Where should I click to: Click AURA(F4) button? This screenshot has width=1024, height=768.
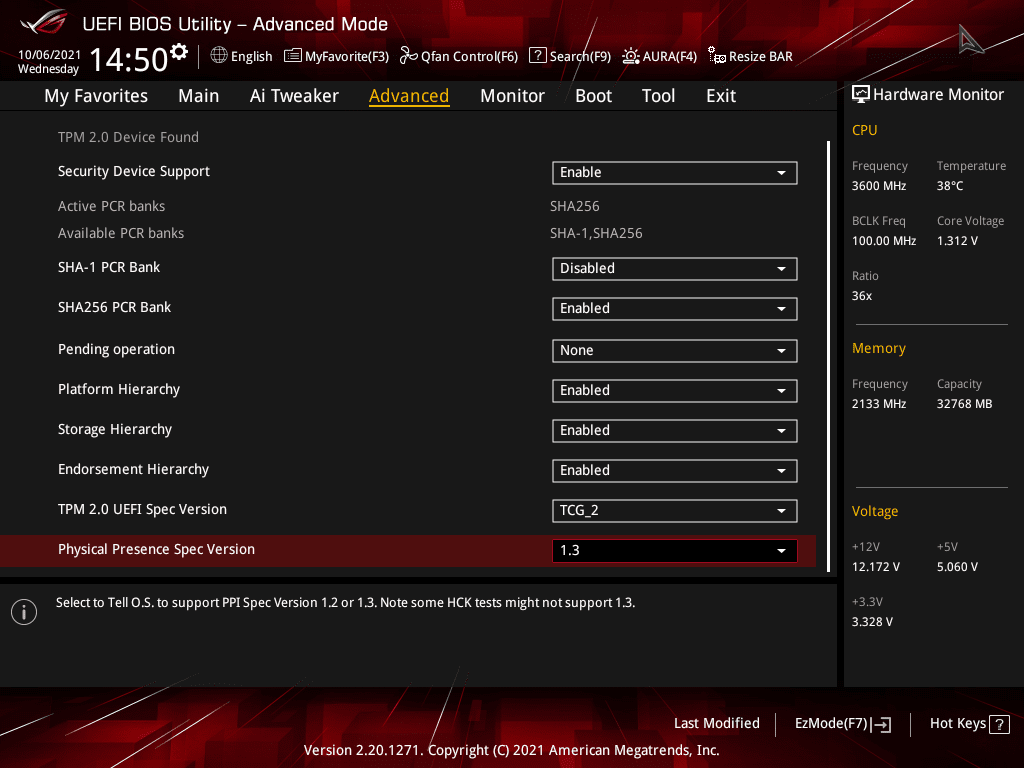pos(659,56)
